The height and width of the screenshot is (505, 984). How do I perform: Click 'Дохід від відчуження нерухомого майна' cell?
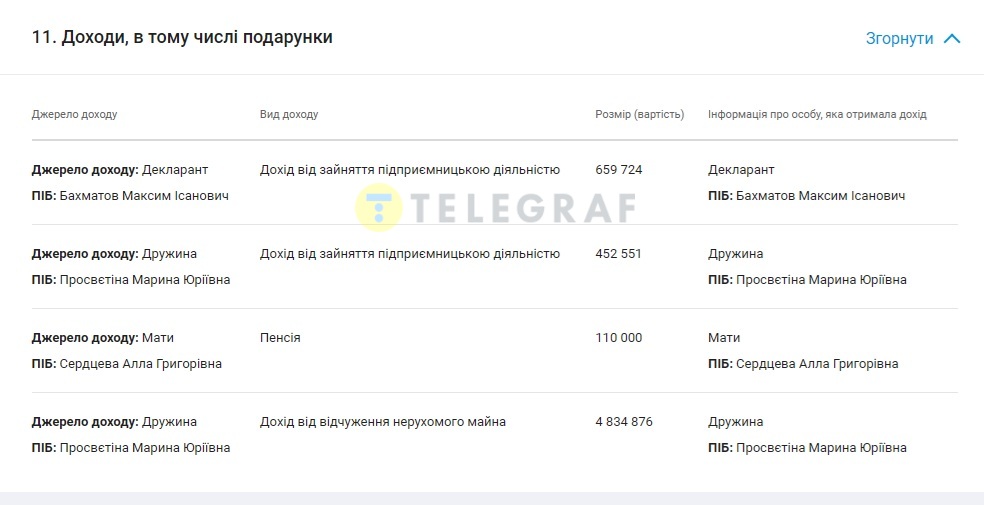[383, 422]
